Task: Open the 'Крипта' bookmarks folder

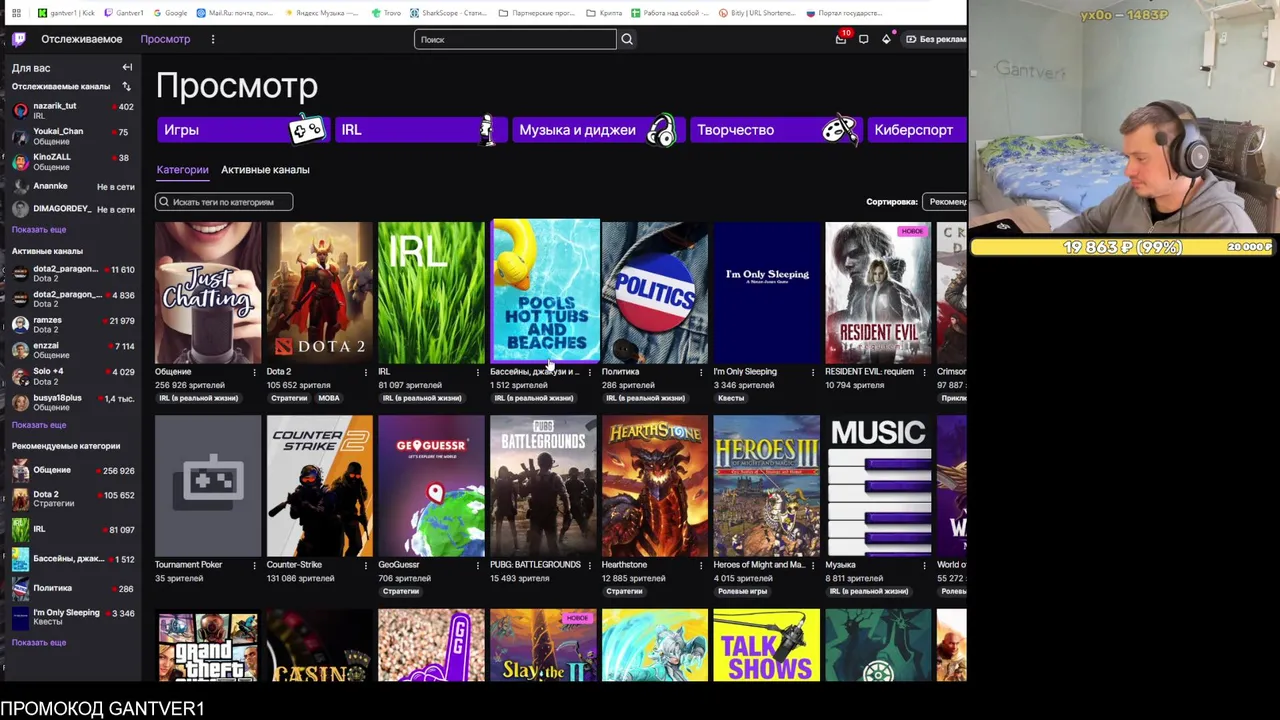Action: [x=604, y=13]
